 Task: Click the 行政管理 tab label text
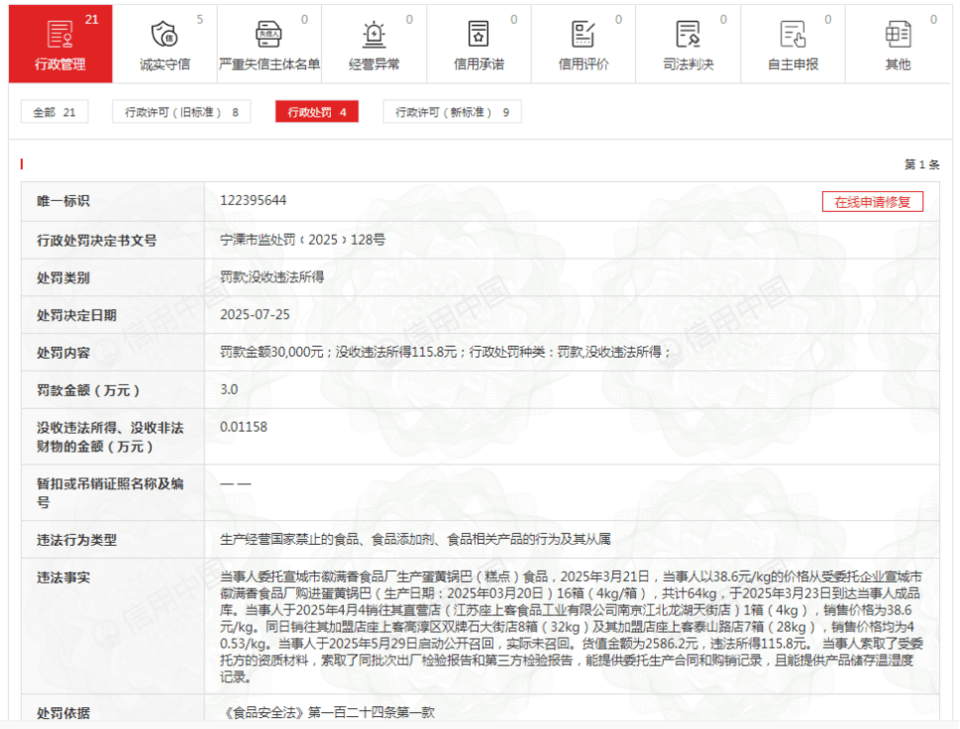[60, 65]
